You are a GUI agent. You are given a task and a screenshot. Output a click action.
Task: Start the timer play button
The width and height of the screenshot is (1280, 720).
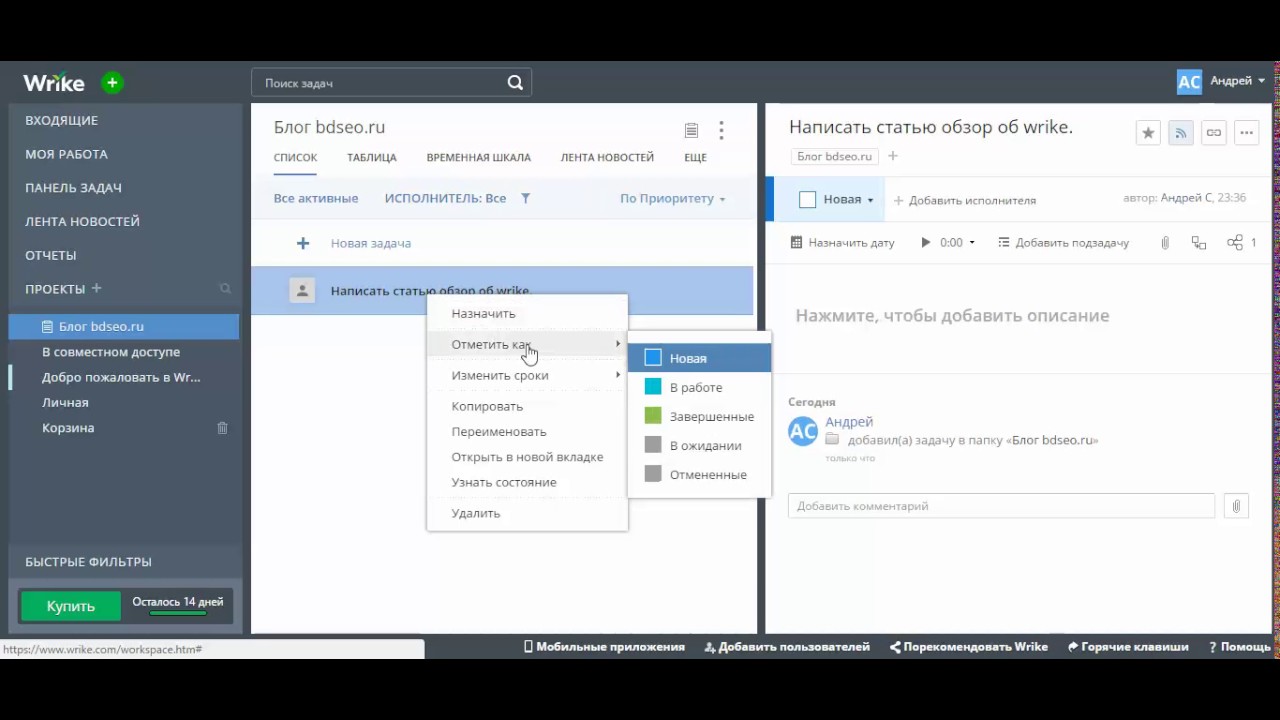click(x=926, y=242)
